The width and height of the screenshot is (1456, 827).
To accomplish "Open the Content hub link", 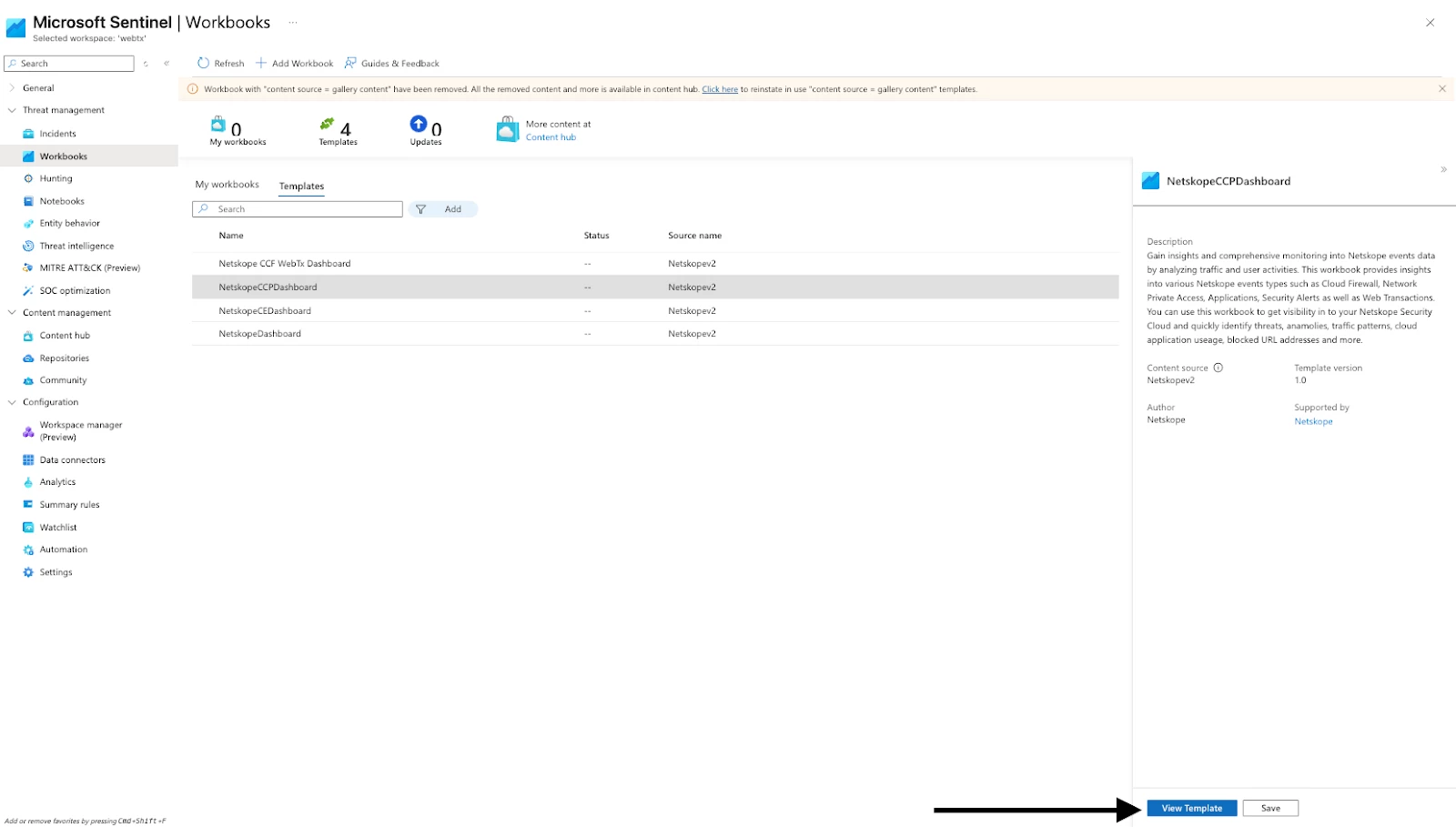I will coord(551,137).
